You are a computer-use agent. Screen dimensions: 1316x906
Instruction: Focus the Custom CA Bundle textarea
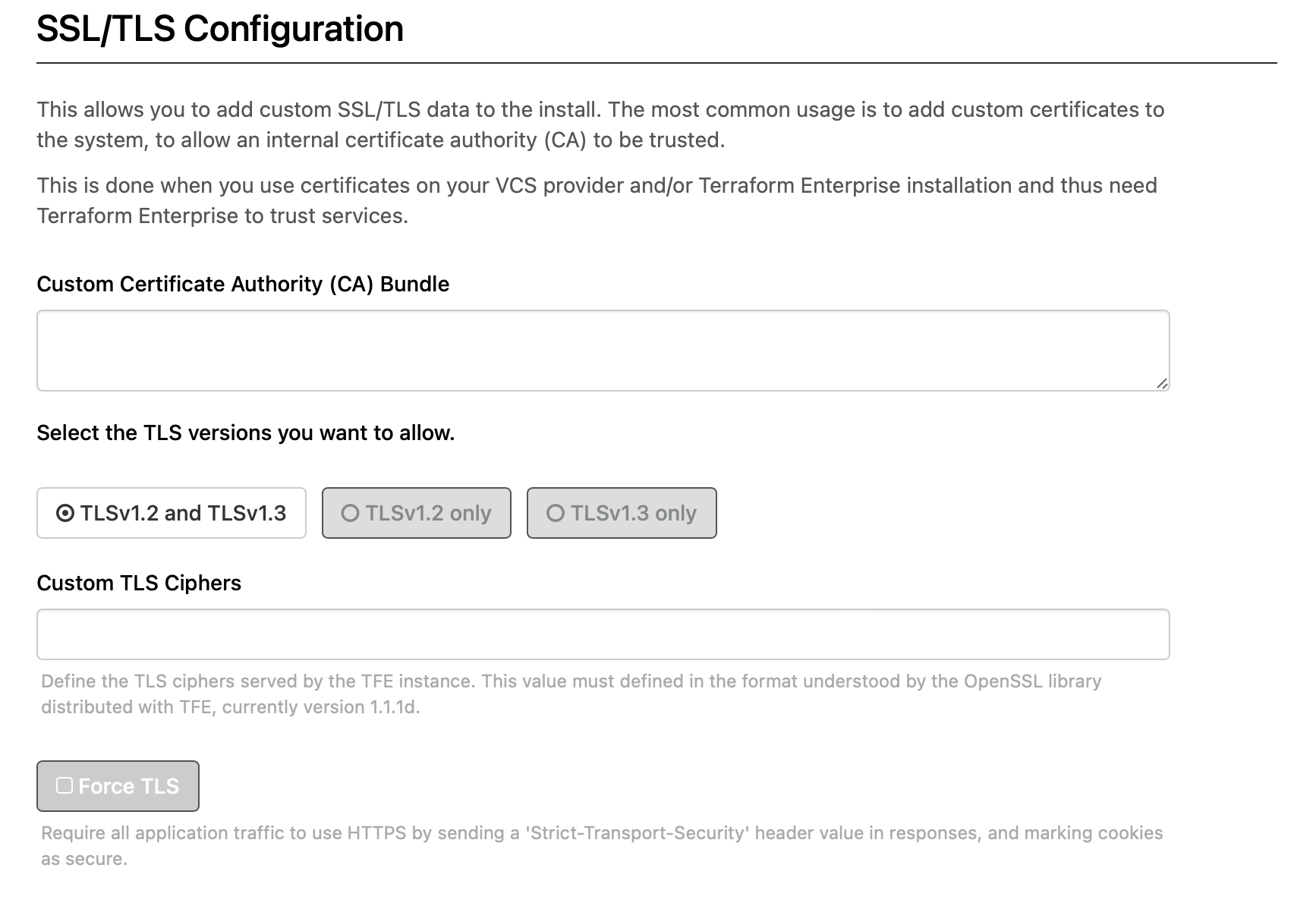(x=603, y=351)
